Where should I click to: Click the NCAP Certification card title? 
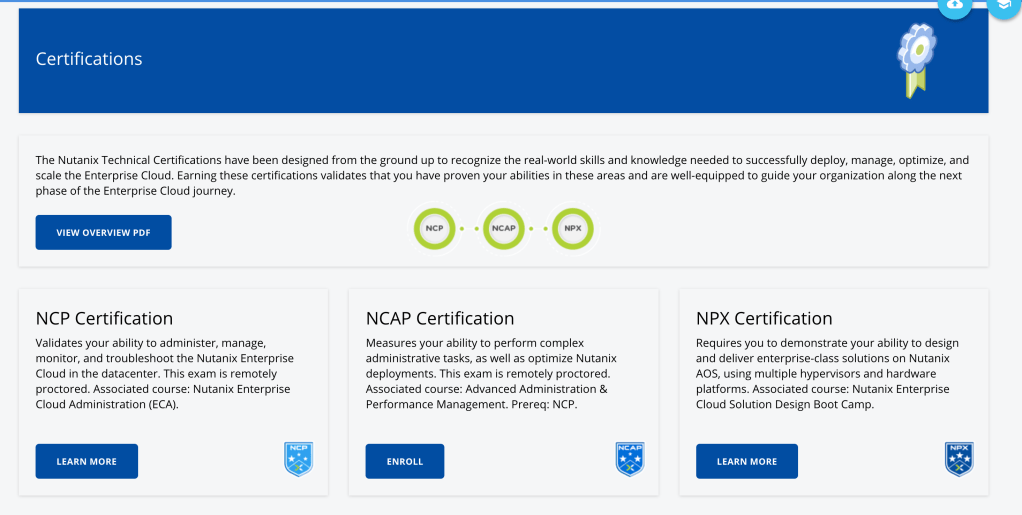(440, 318)
